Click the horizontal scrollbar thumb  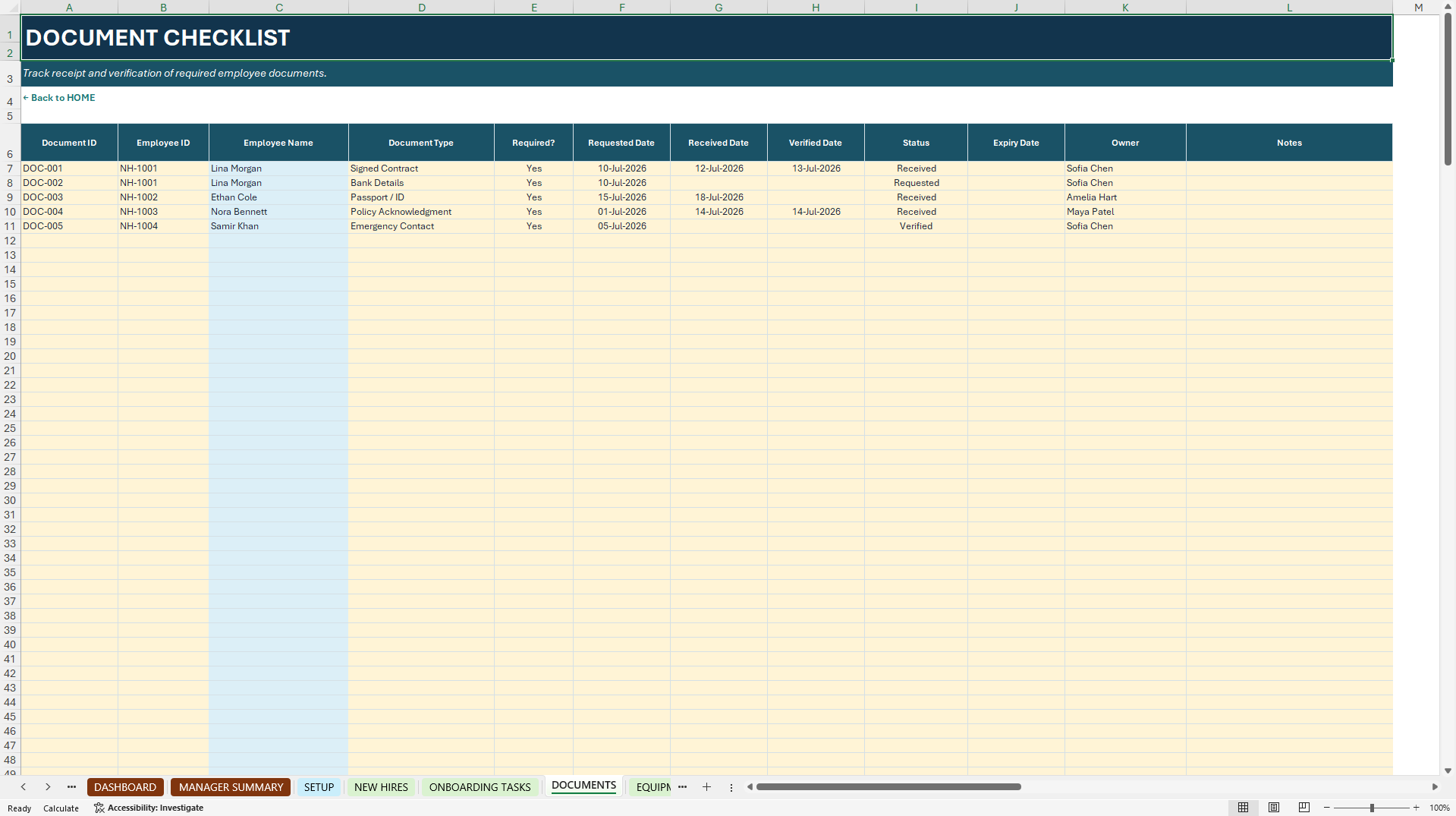tap(888, 787)
